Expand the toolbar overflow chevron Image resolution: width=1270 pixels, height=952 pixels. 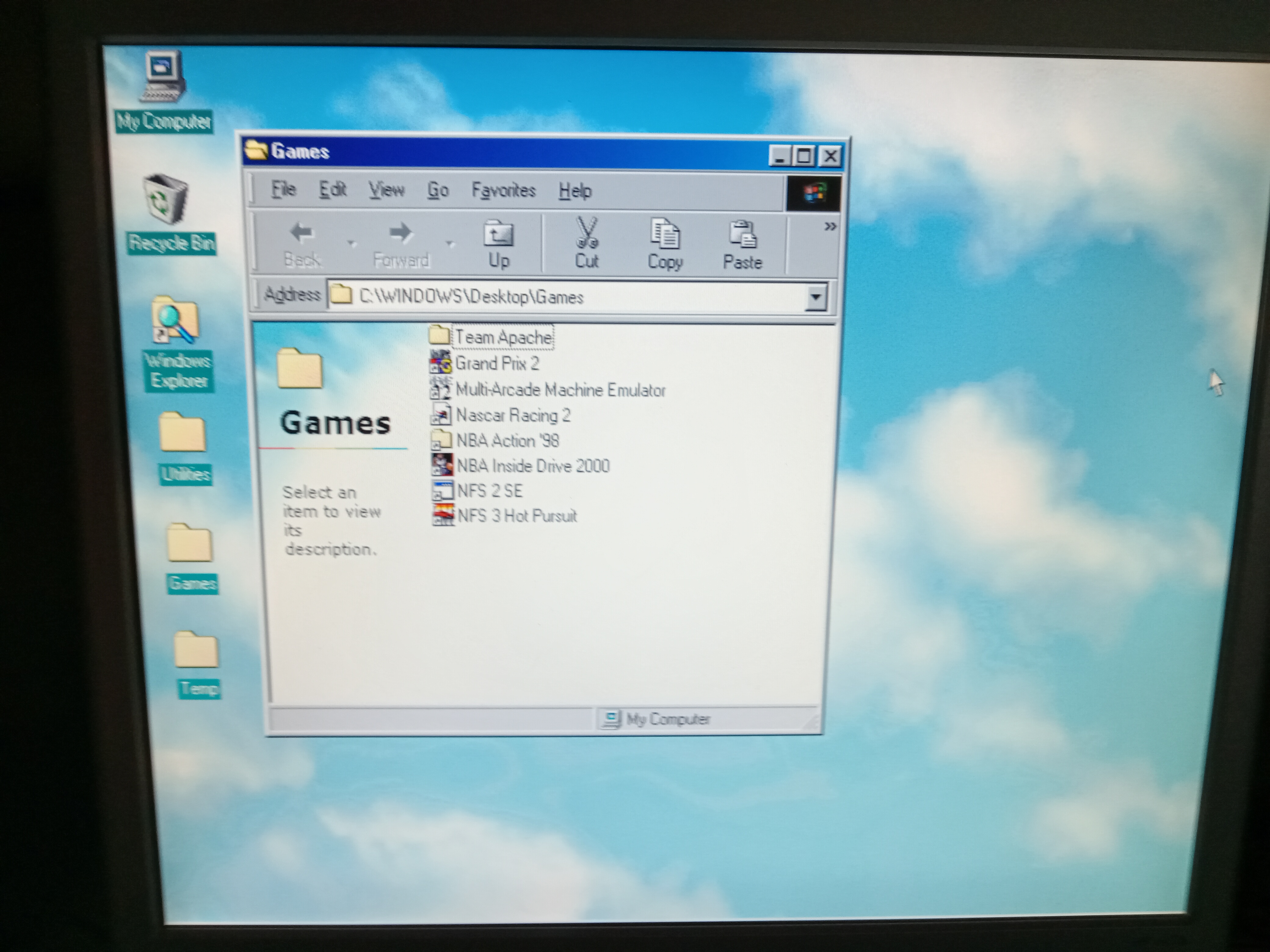(830, 226)
